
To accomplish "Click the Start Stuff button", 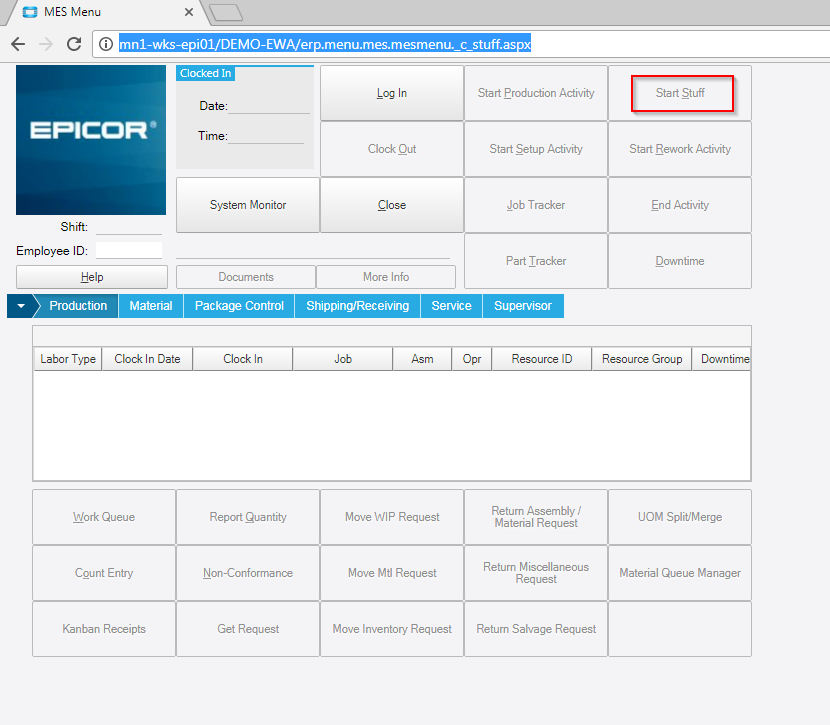I will pyautogui.click(x=680, y=93).
